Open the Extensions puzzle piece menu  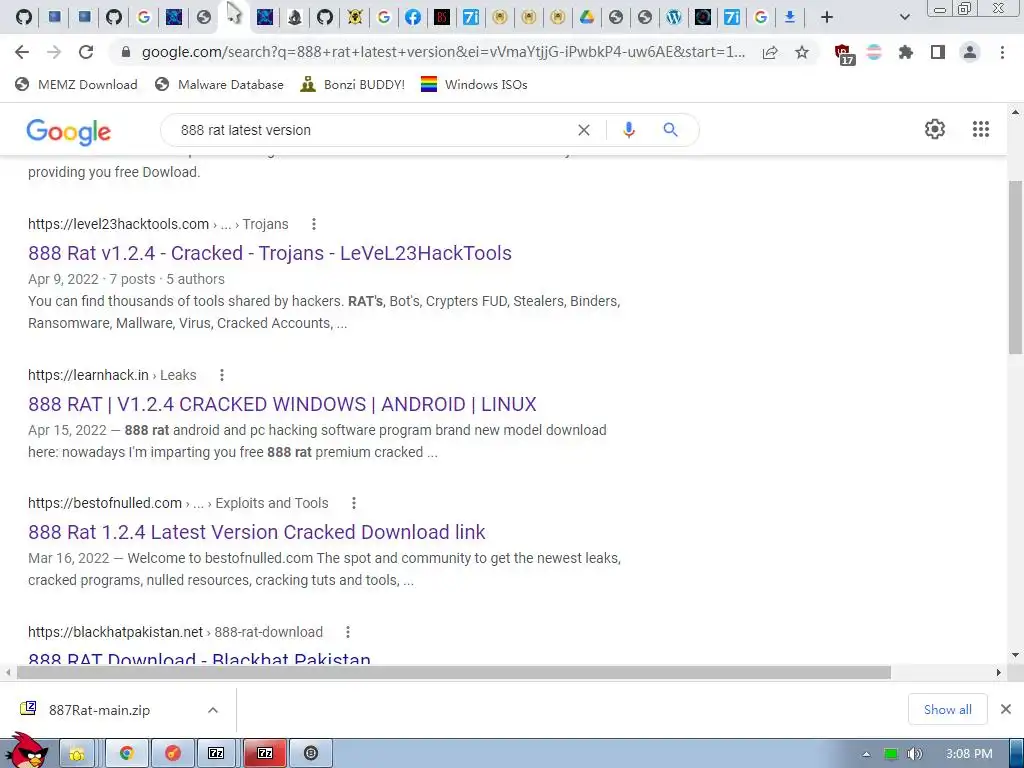coord(906,52)
